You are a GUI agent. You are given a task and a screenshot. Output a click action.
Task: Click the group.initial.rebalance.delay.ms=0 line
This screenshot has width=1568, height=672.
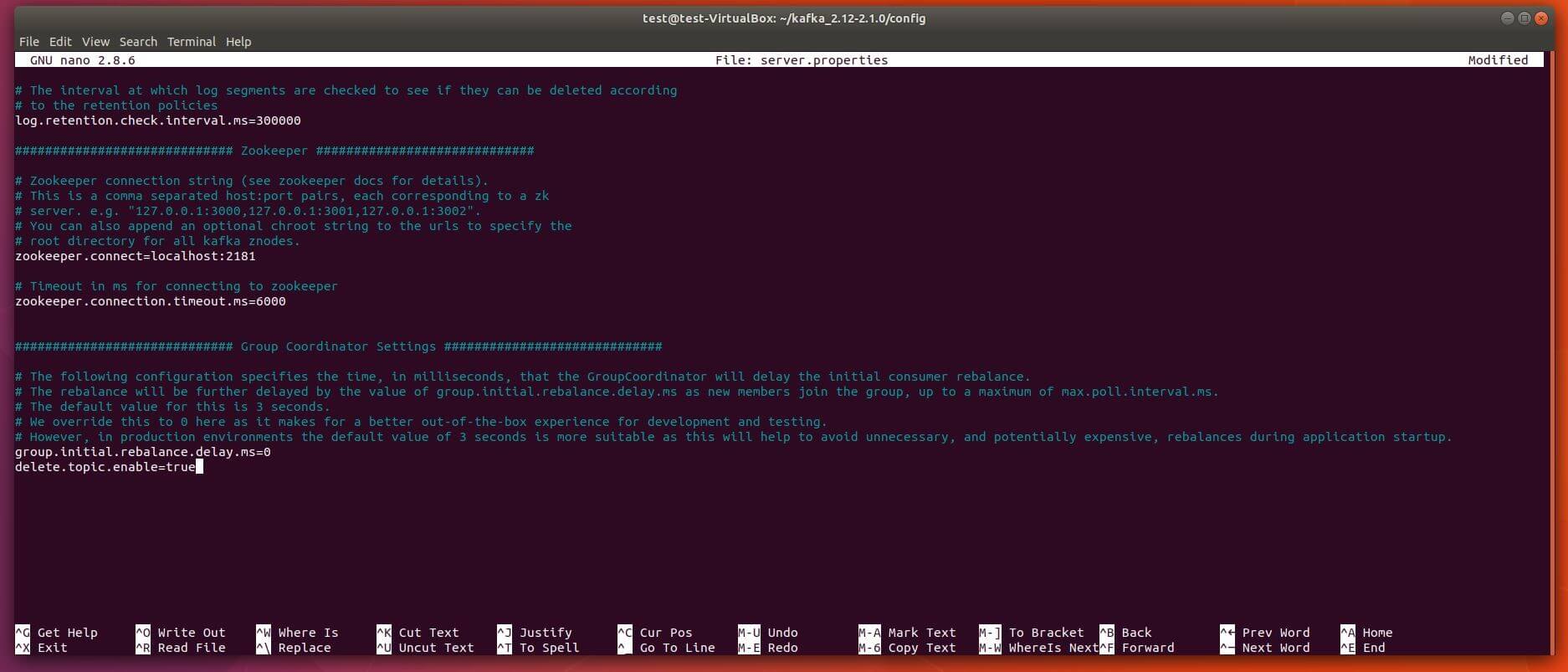pos(142,452)
